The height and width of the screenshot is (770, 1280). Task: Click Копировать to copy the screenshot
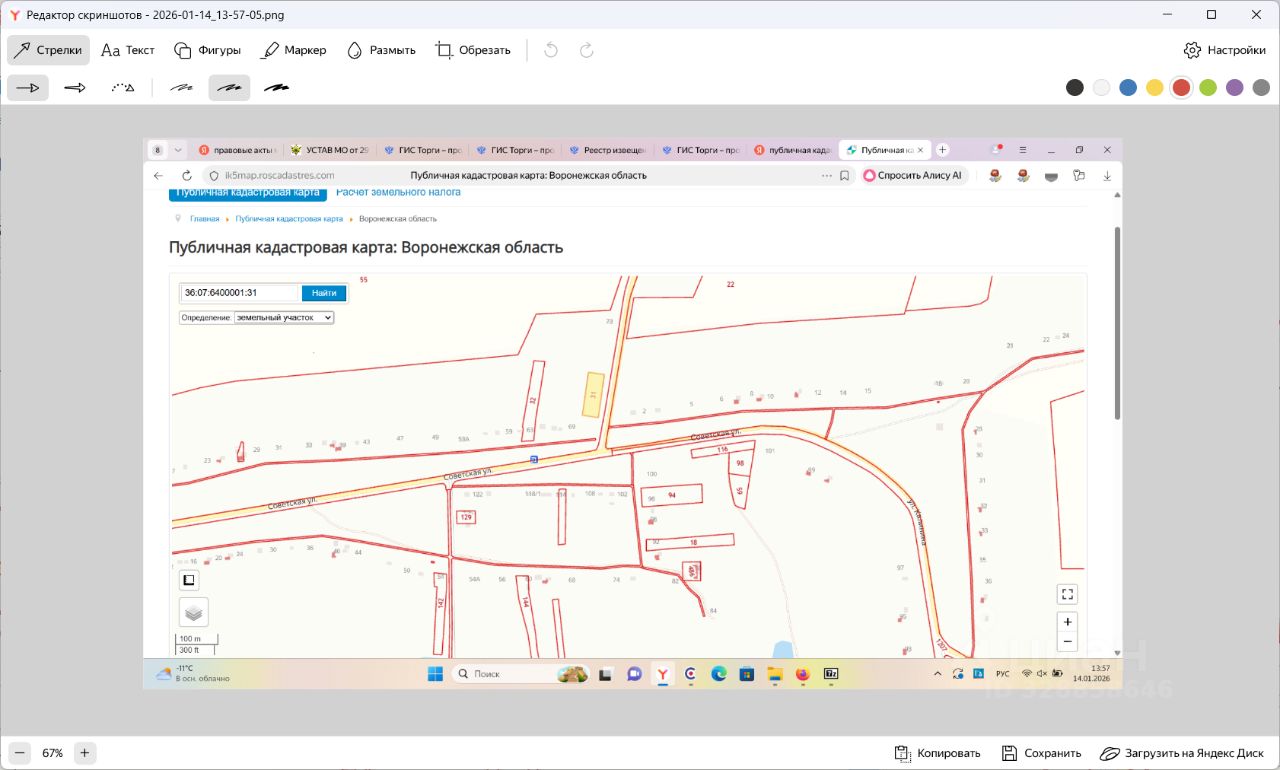(x=938, y=753)
